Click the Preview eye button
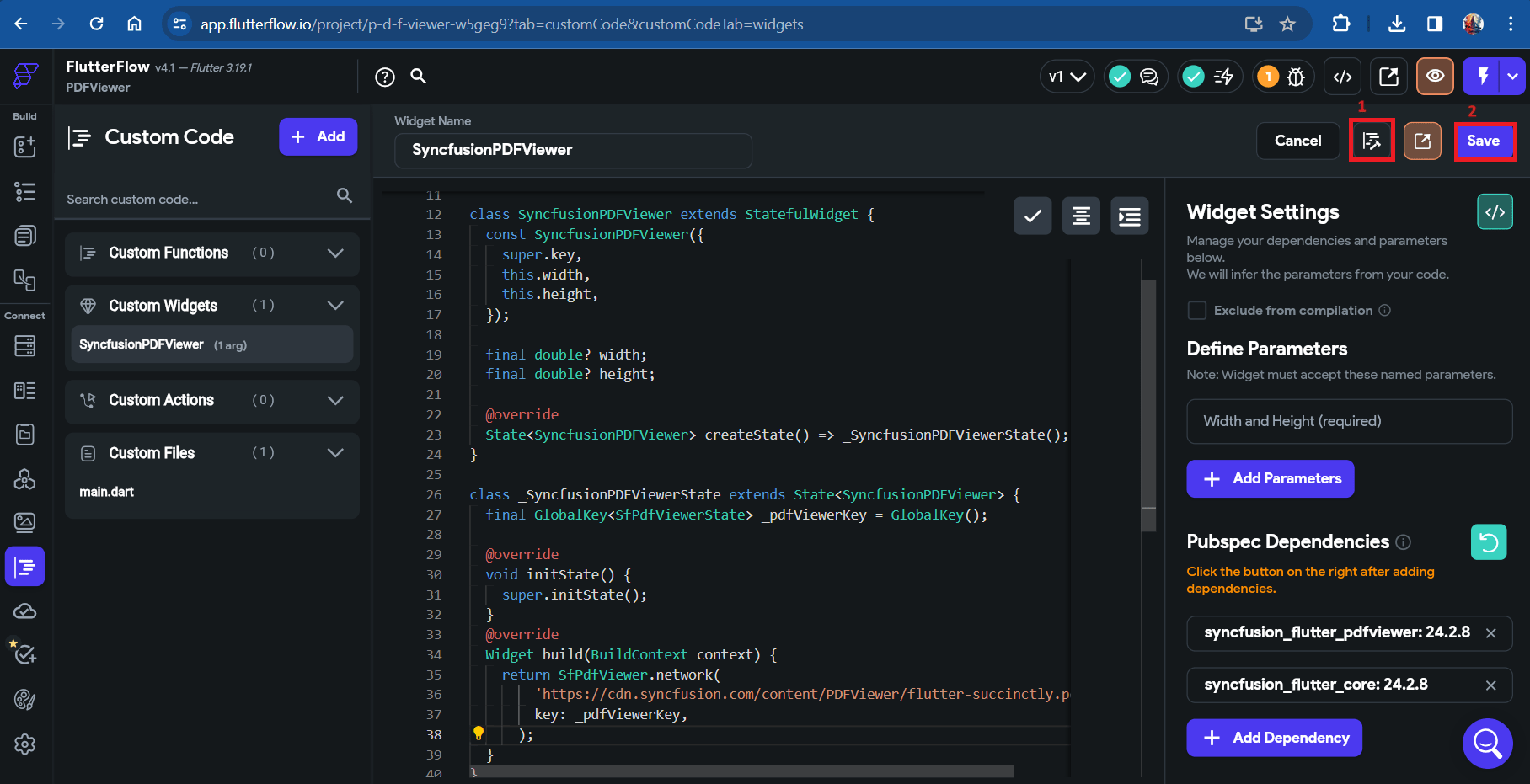This screenshot has width=1530, height=784. 1435,77
